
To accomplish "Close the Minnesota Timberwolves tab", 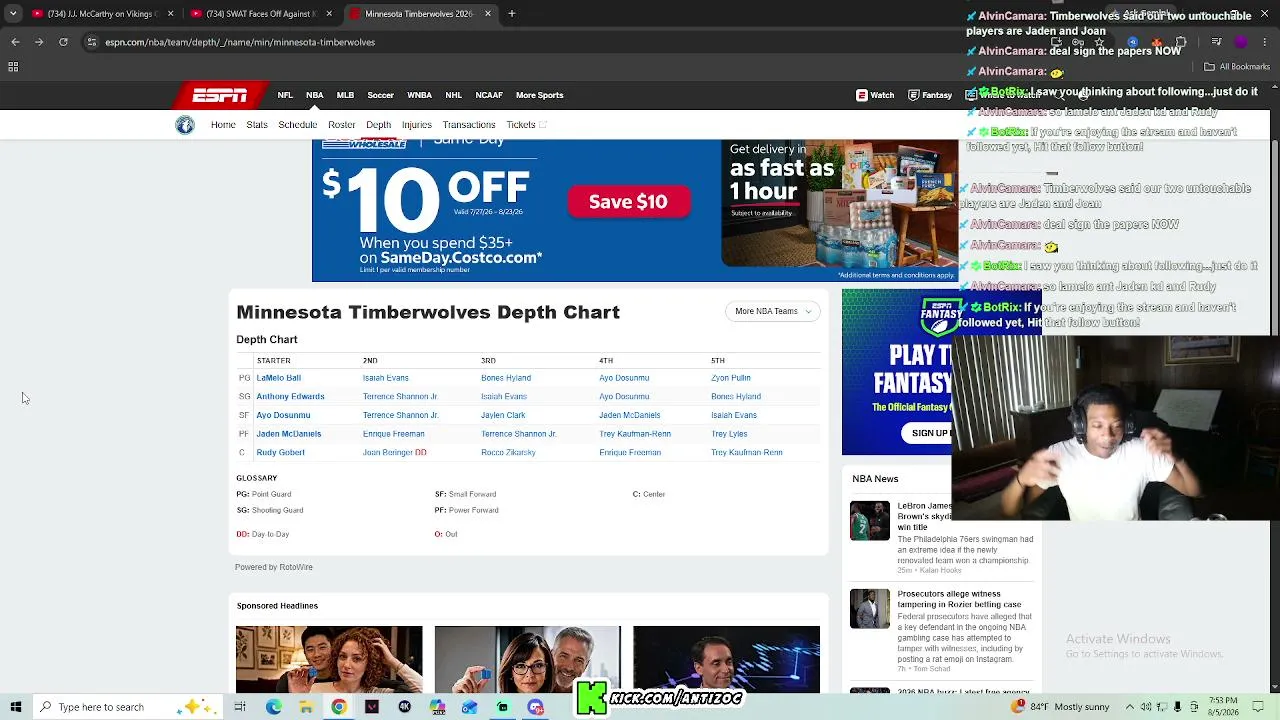I will (x=488, y=14).
